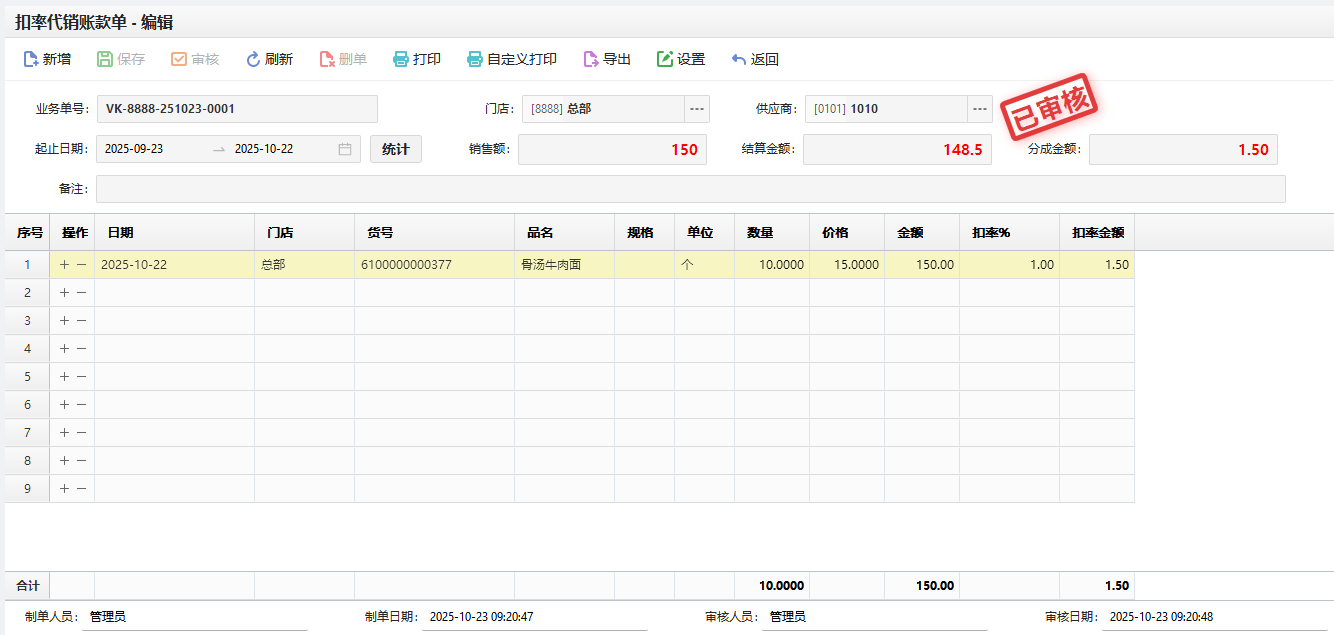This screenshot has width=1334, height=635.
Task: Export the document with 导出
Action: click(x=606, y=59)
